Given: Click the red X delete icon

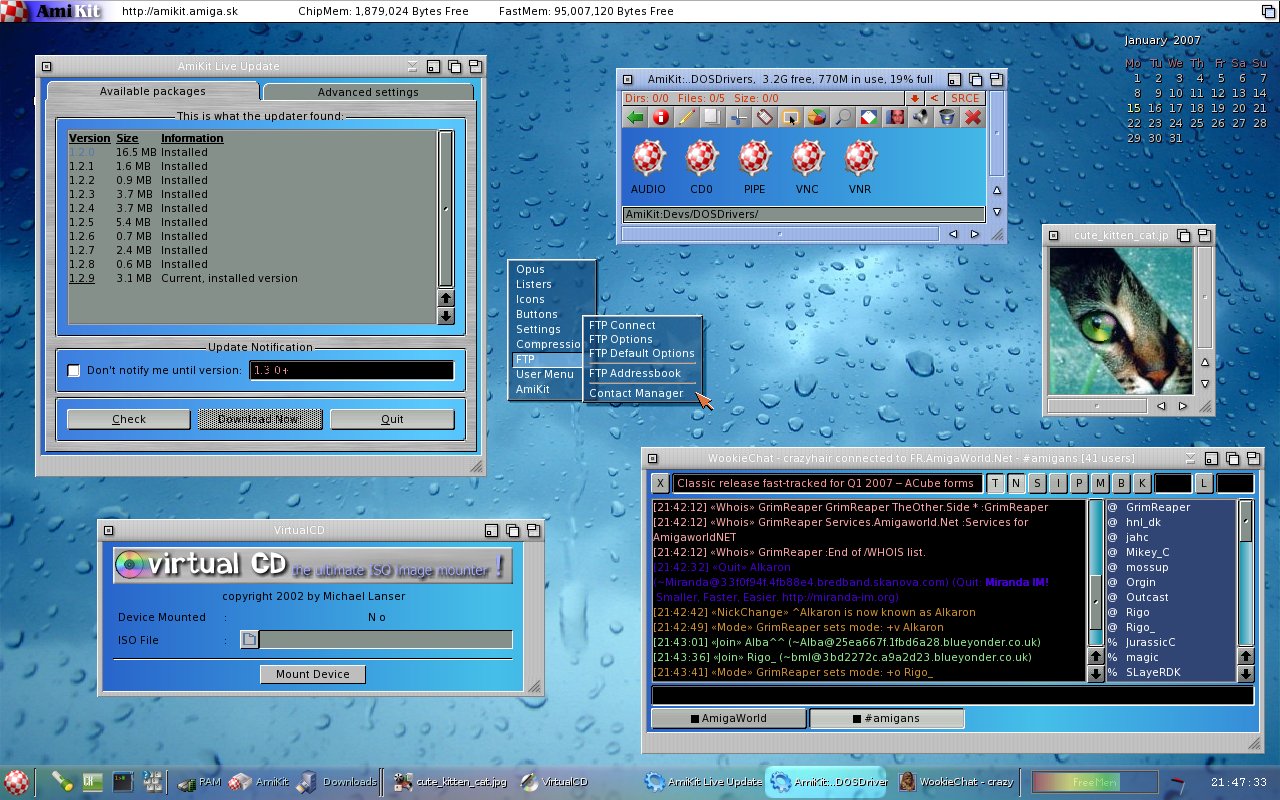Looking at the screenshot, I should pos(972,118).
